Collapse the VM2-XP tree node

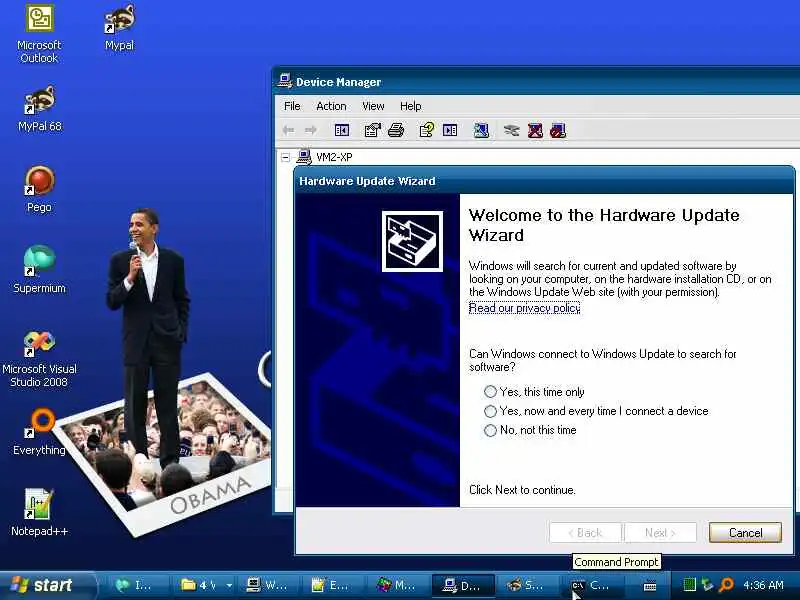pos(286,157)
